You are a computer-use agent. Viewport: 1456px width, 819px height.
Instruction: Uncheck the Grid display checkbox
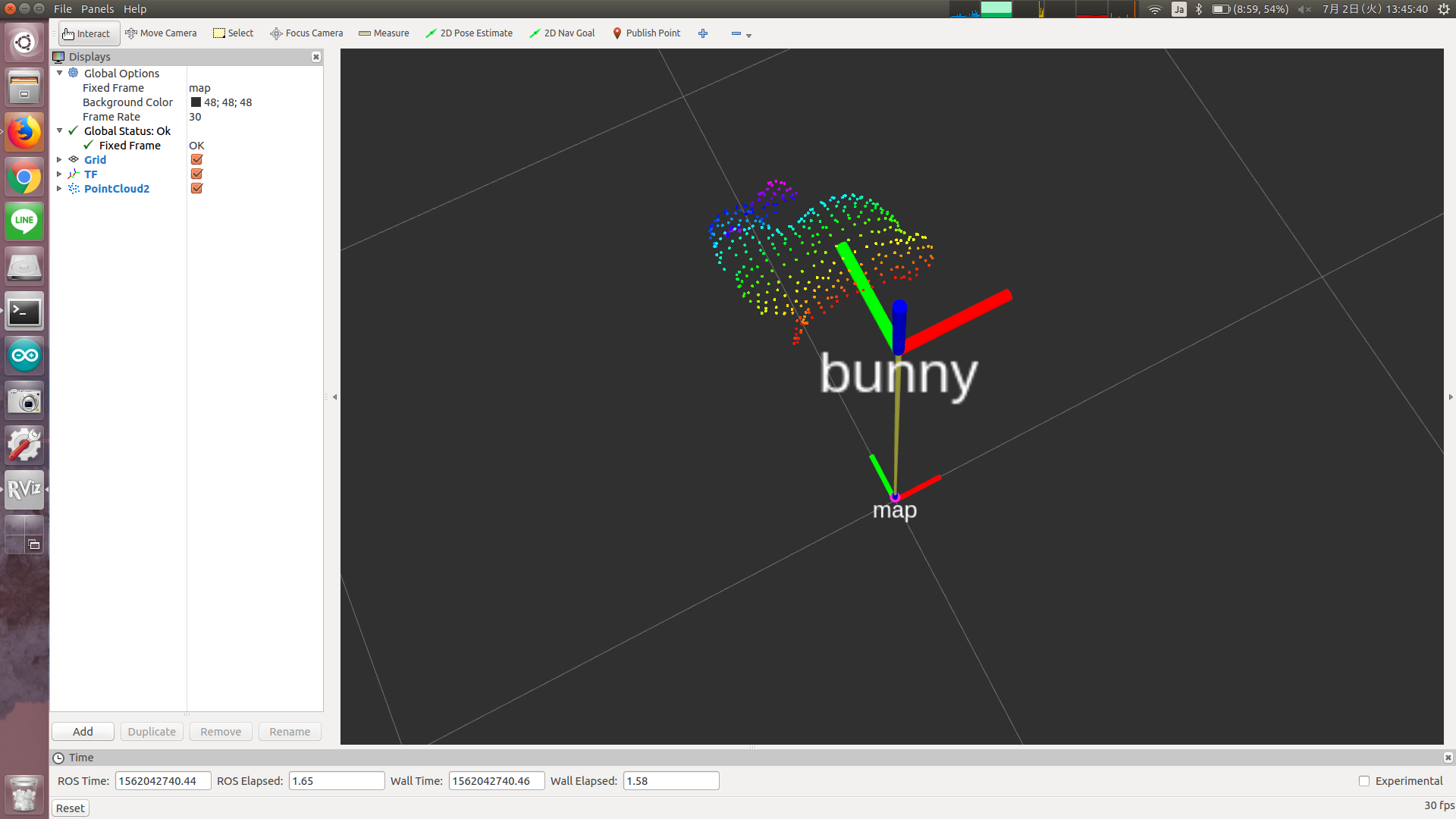click(196, 159)
